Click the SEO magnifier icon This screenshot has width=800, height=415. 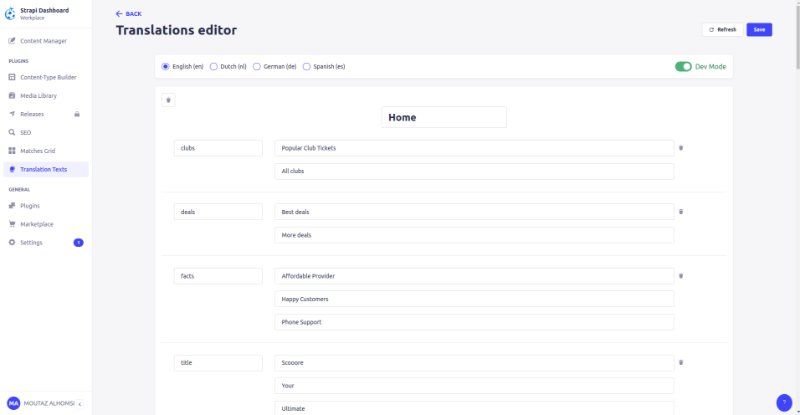click(x=12, y=132)
